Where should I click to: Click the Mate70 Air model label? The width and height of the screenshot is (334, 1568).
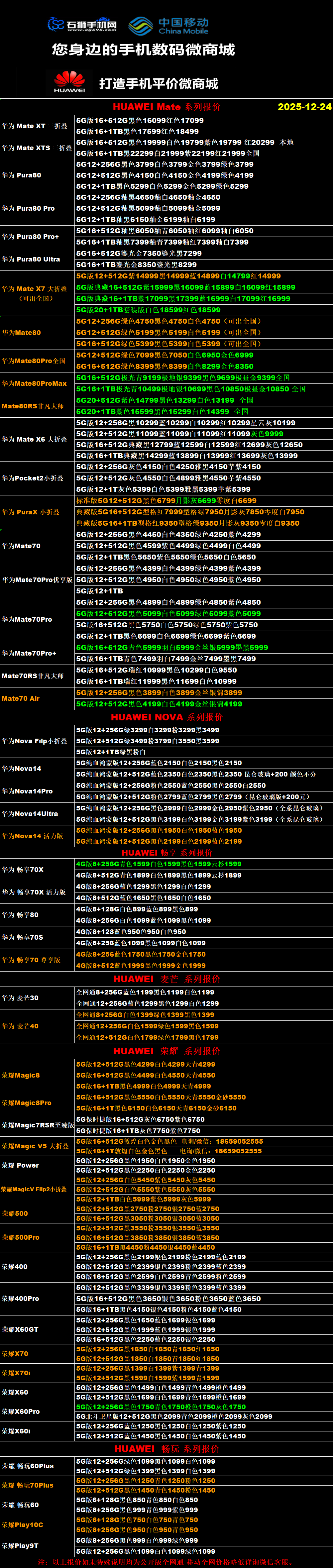[x=21, y=698]
